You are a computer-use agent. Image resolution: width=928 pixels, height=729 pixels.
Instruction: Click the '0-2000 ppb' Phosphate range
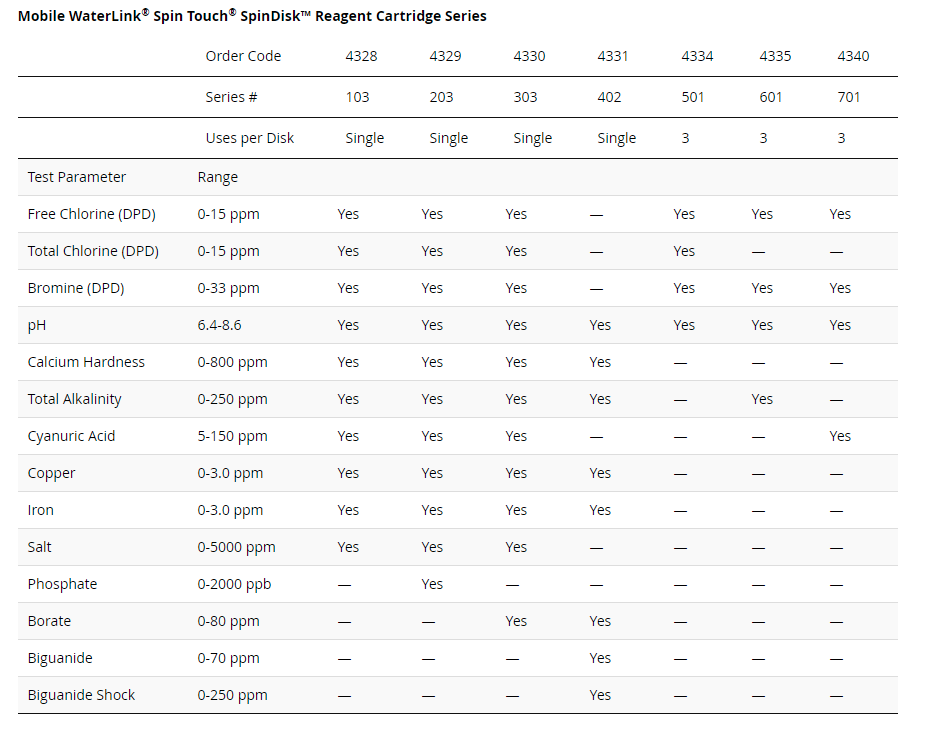pos(234,585)
